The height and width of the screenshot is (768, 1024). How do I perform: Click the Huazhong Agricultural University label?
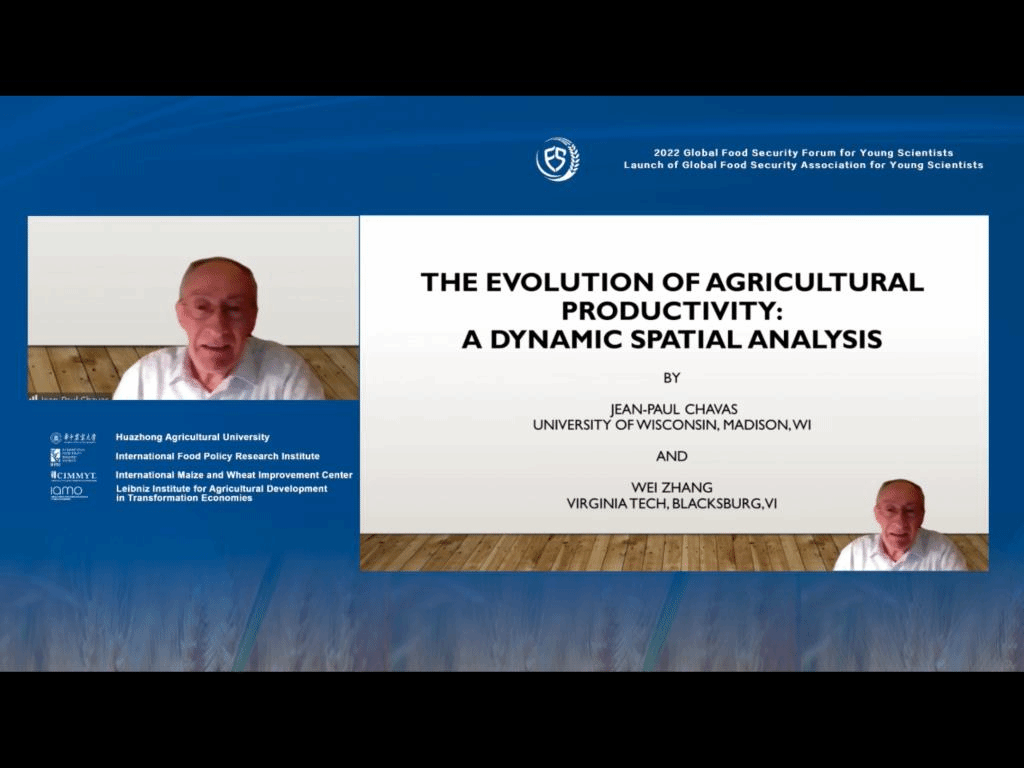tap(192, 438)
